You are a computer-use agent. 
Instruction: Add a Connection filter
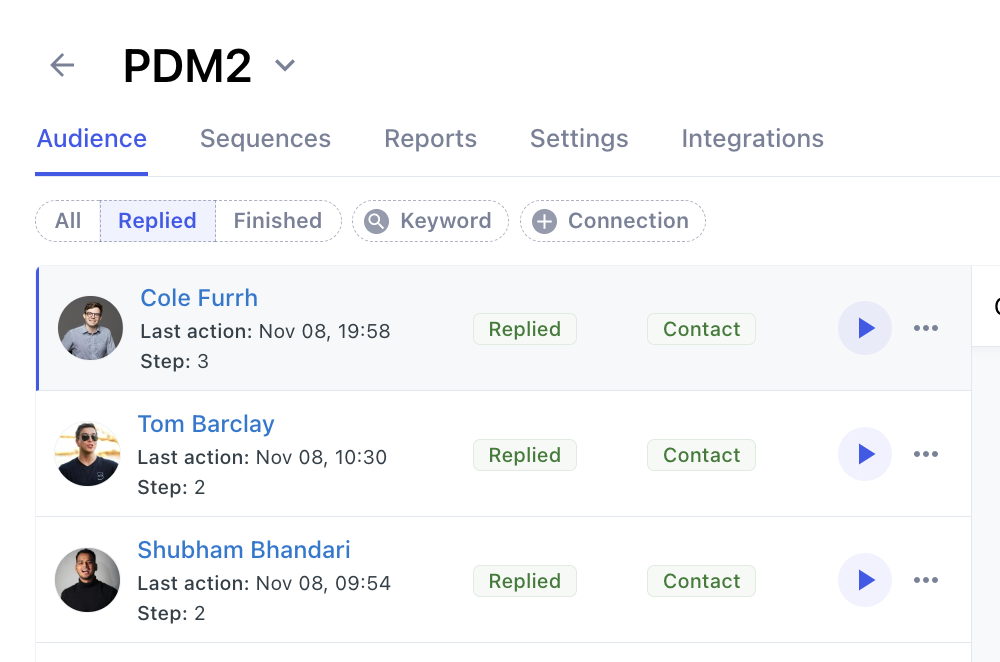coord(612,221)
